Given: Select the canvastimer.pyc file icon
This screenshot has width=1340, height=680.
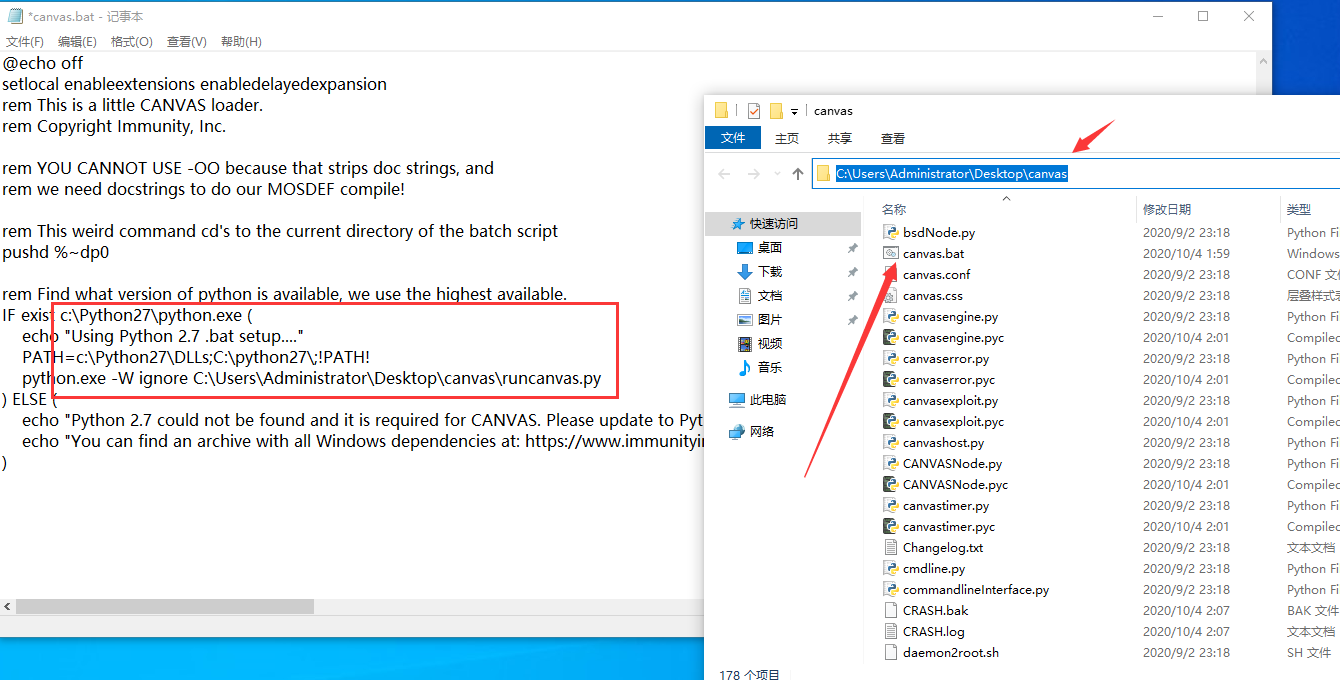Looking at the screenshot, I should pos(891,526).
